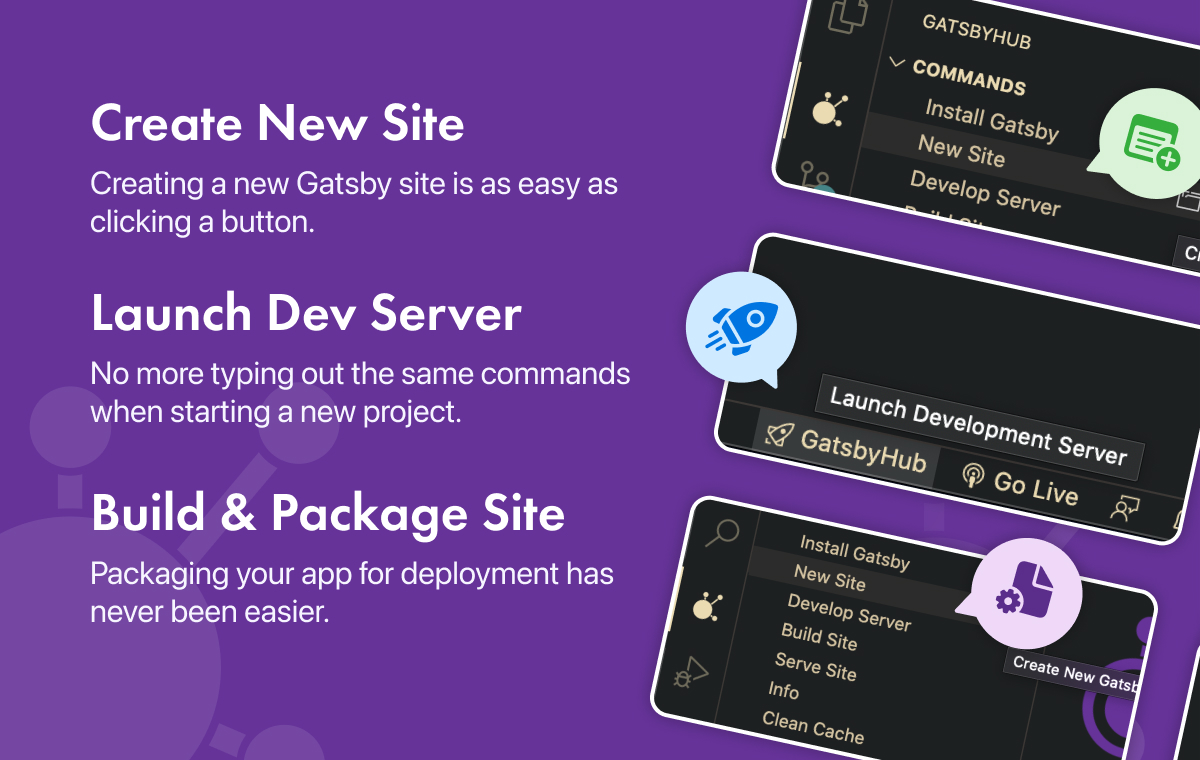1200x760 pixels.
Task: Select Develop Server above Build Site
Action: click(849, 612)
